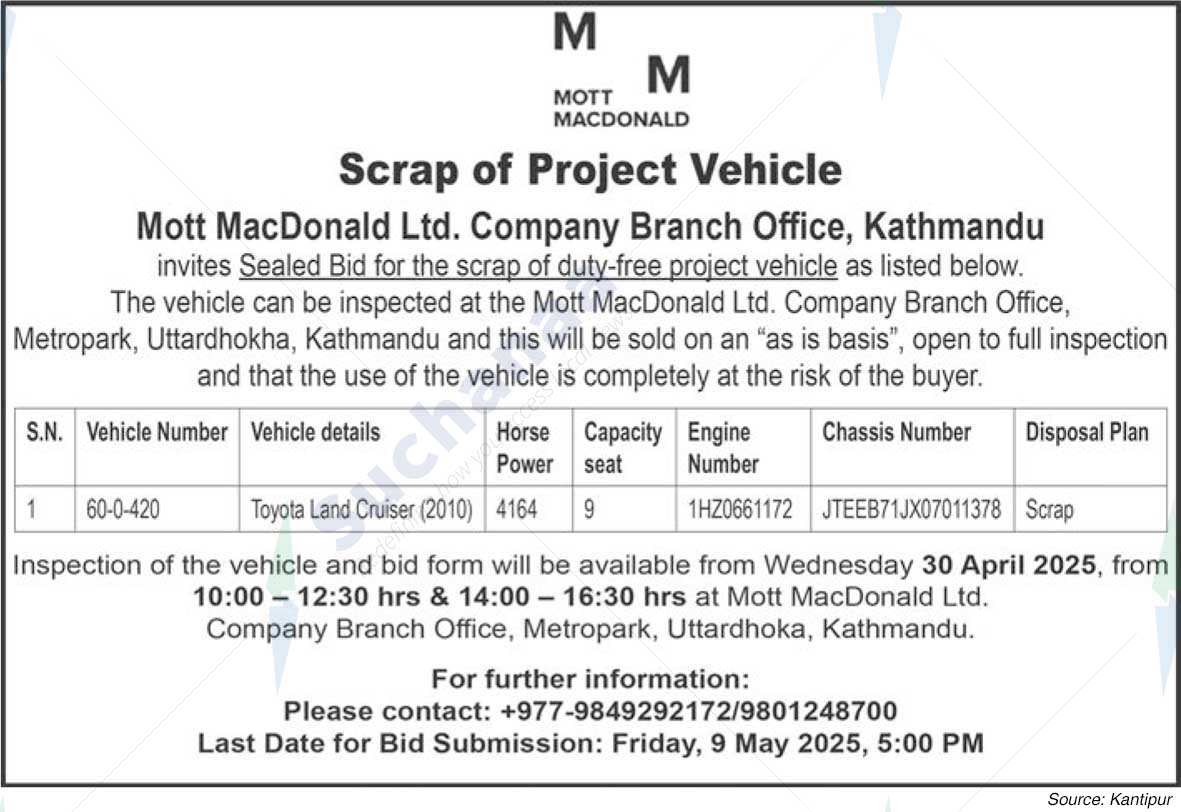This screenshot has height=812, width=1181.
Task: Select chassis number JTEEB71JX07011378 cell
Action: point(911,509)
